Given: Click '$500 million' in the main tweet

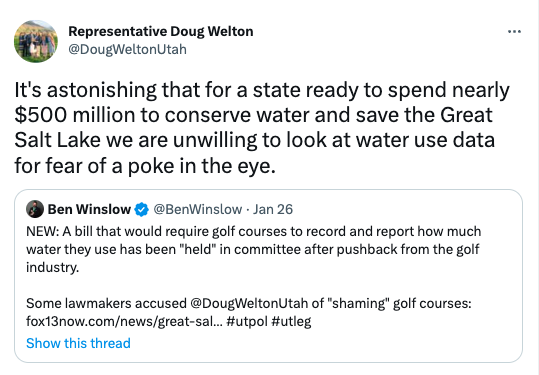Looking at the screenshot, I should pos(75,115).
